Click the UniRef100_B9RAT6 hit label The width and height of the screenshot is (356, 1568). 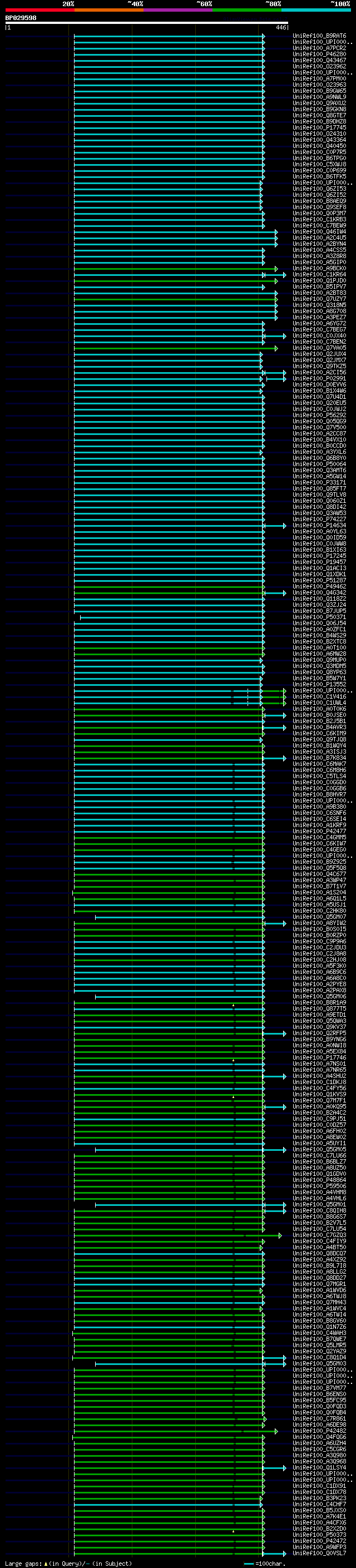pos(319,37)
